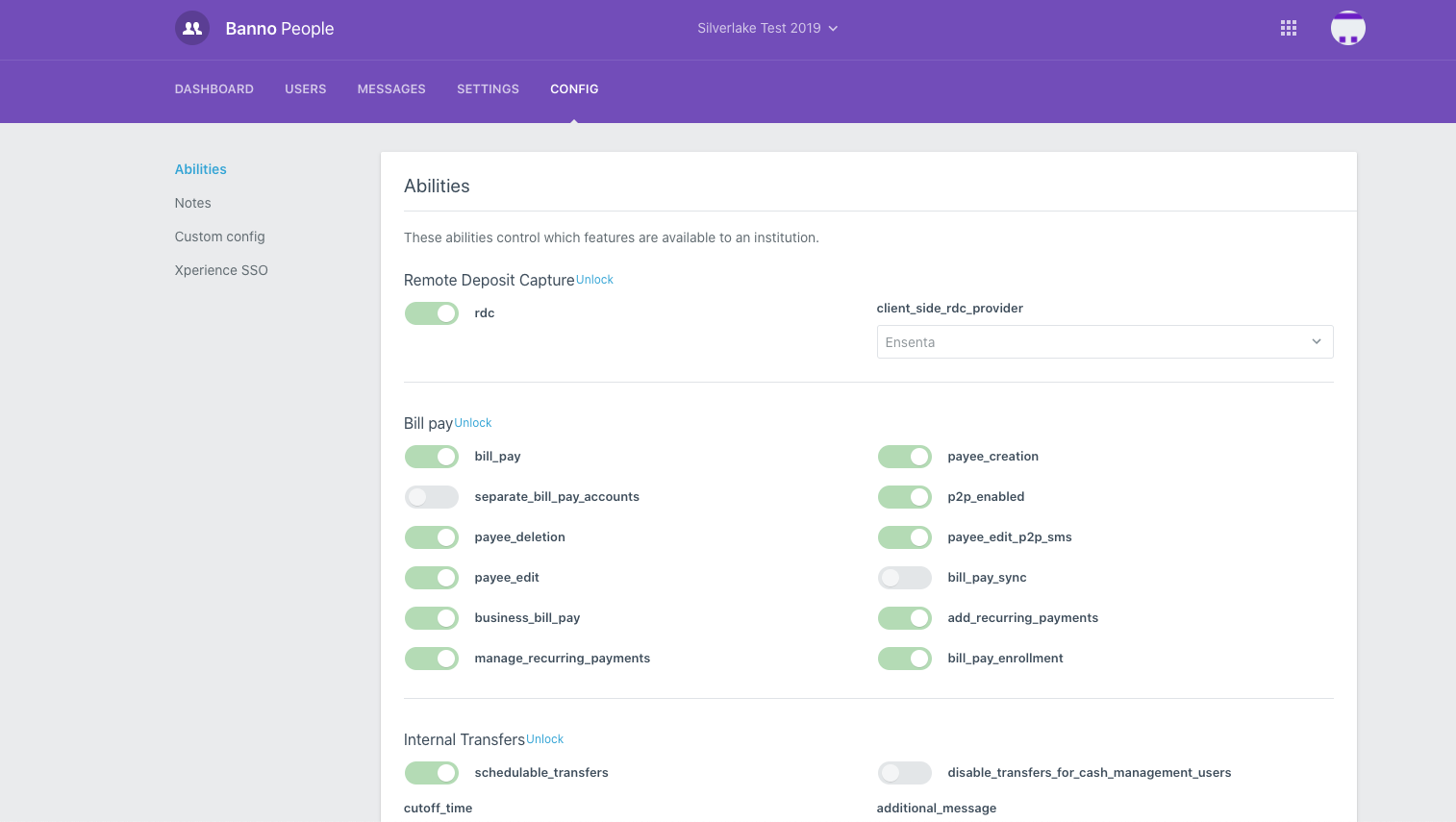Open the user profile avatar

pyautogui.click(x=1347, y=29)
